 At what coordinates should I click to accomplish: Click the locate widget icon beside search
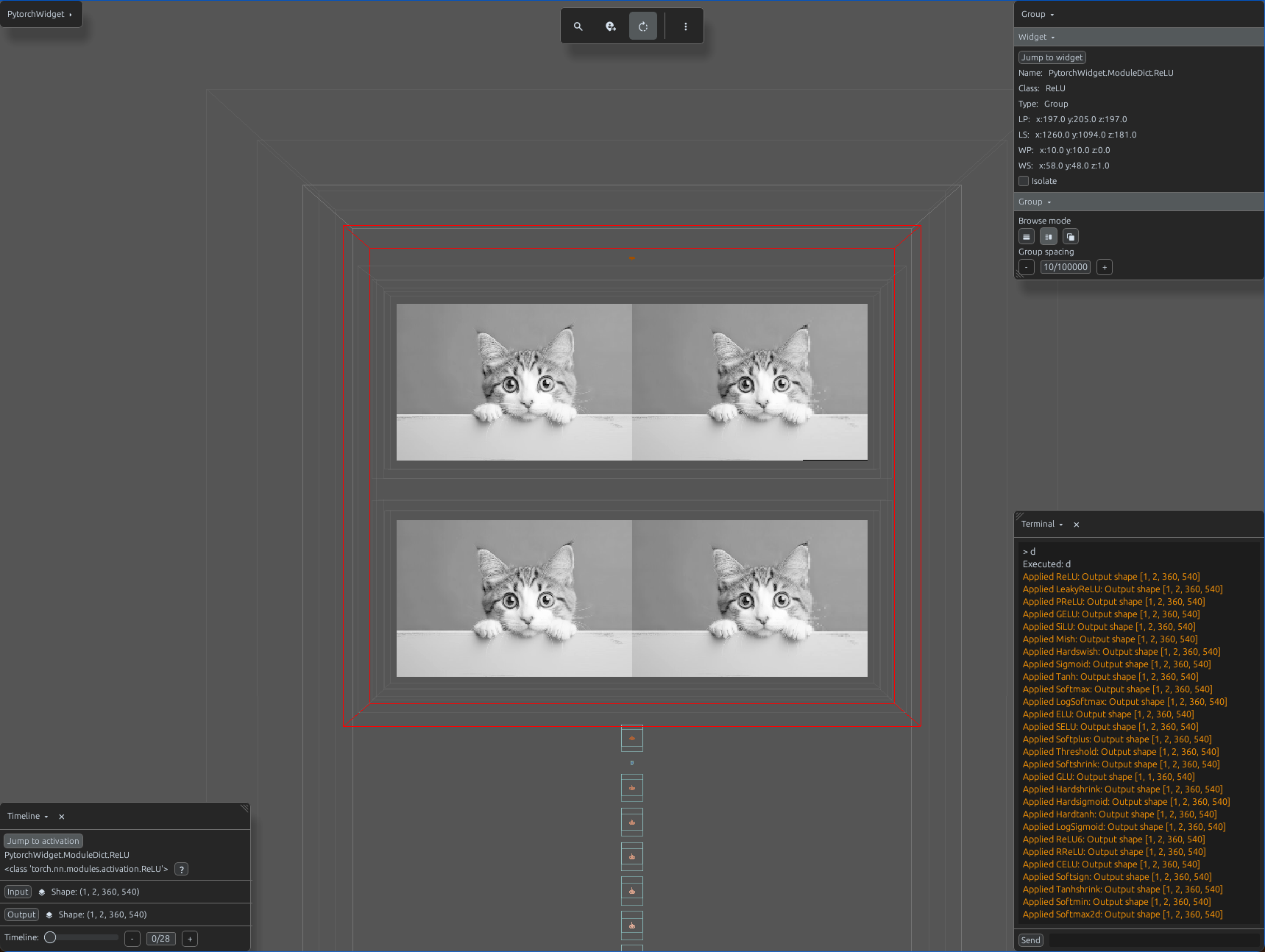pos(611,26)
